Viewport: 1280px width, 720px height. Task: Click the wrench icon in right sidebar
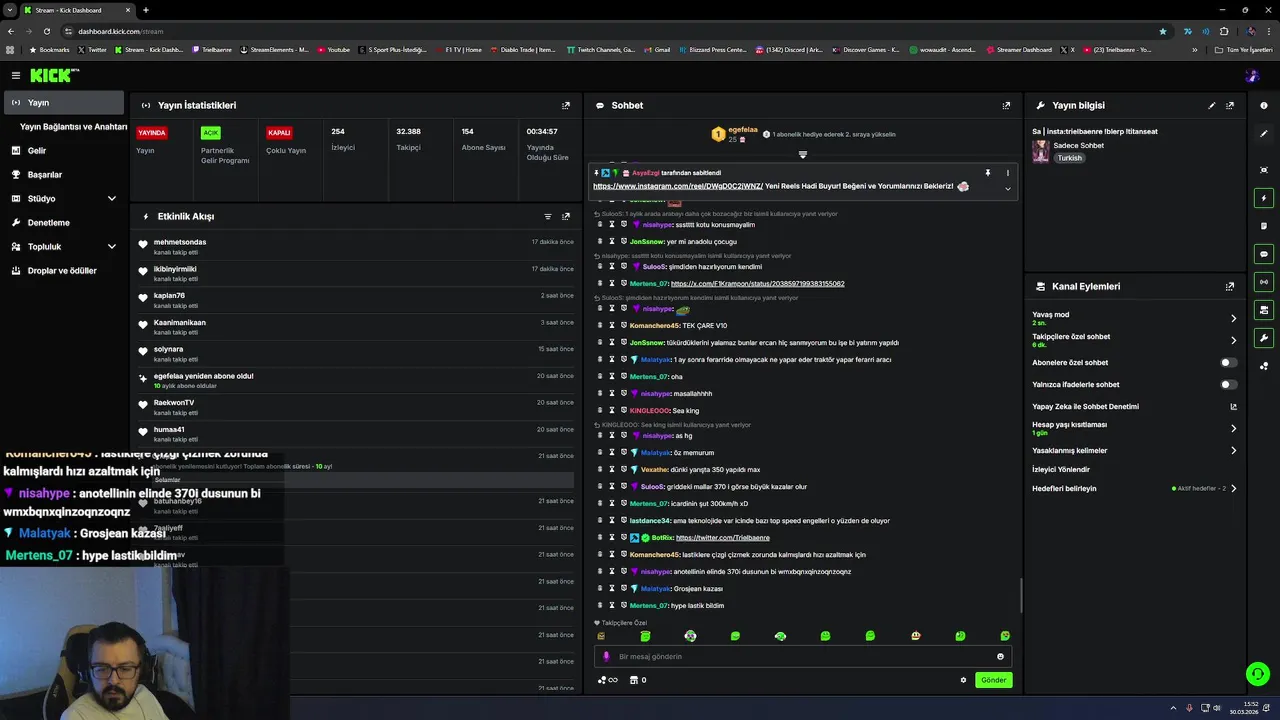pyautogui.click(x=1264, y=338)
